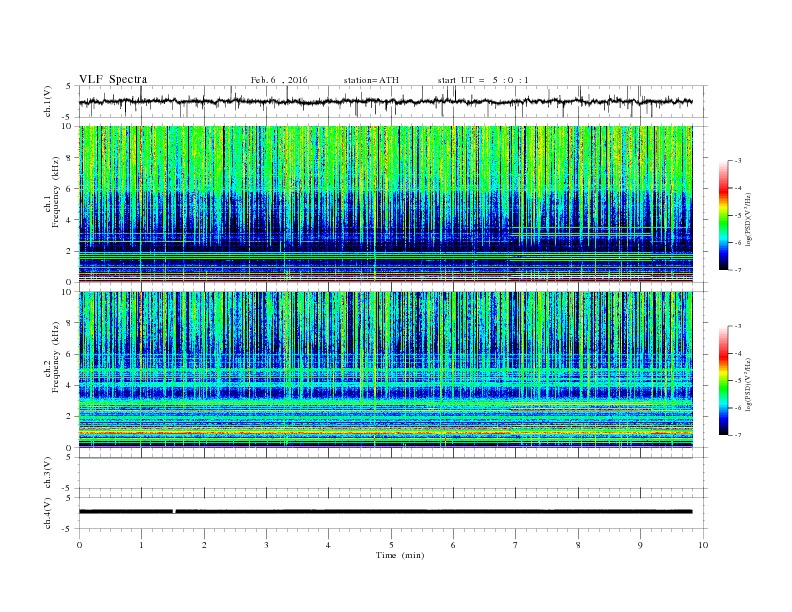The width and height of the screenshot is (792, 612).
Task: Click the ch.1 colorbar "log(PSD)(V²/Hz)" label
Action: [748, 219]
